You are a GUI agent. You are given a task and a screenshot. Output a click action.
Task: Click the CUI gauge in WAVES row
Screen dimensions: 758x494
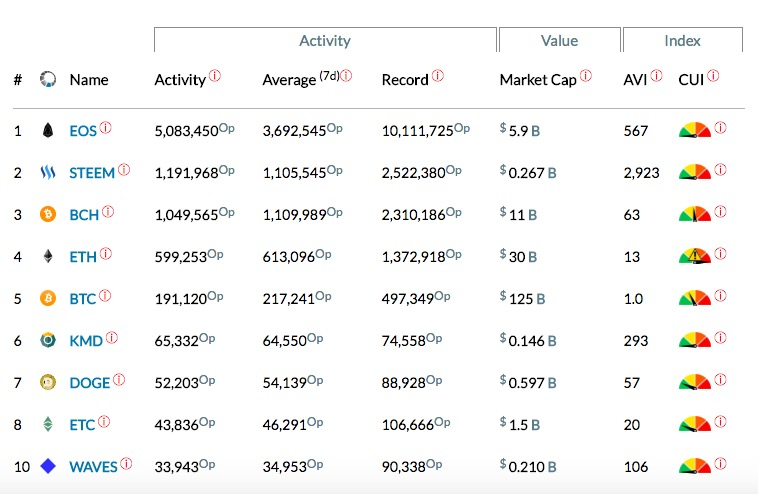(x=695, y=466)
